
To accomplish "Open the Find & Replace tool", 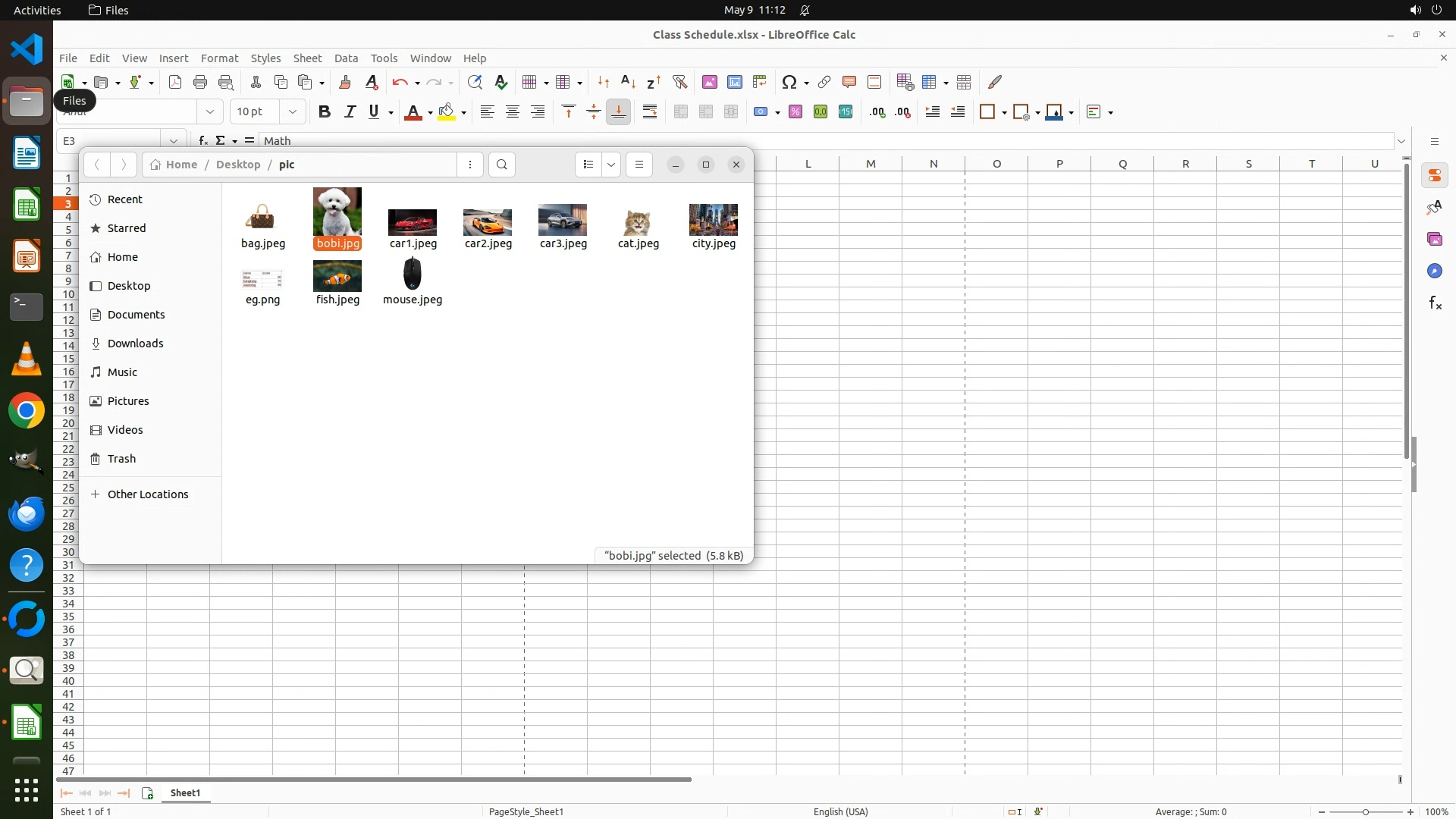I will point(475,82).
